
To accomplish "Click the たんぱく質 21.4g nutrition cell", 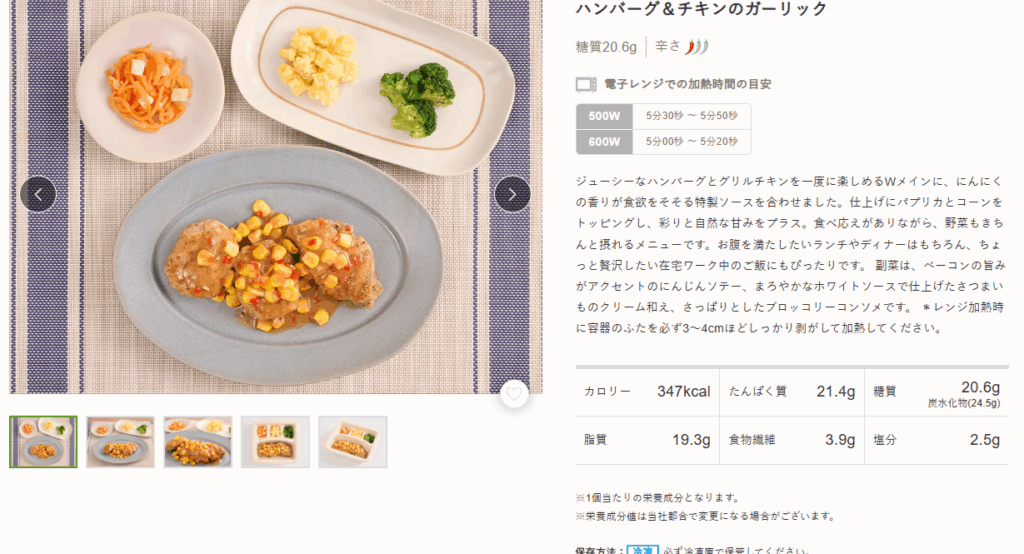I will coord(792,392).
